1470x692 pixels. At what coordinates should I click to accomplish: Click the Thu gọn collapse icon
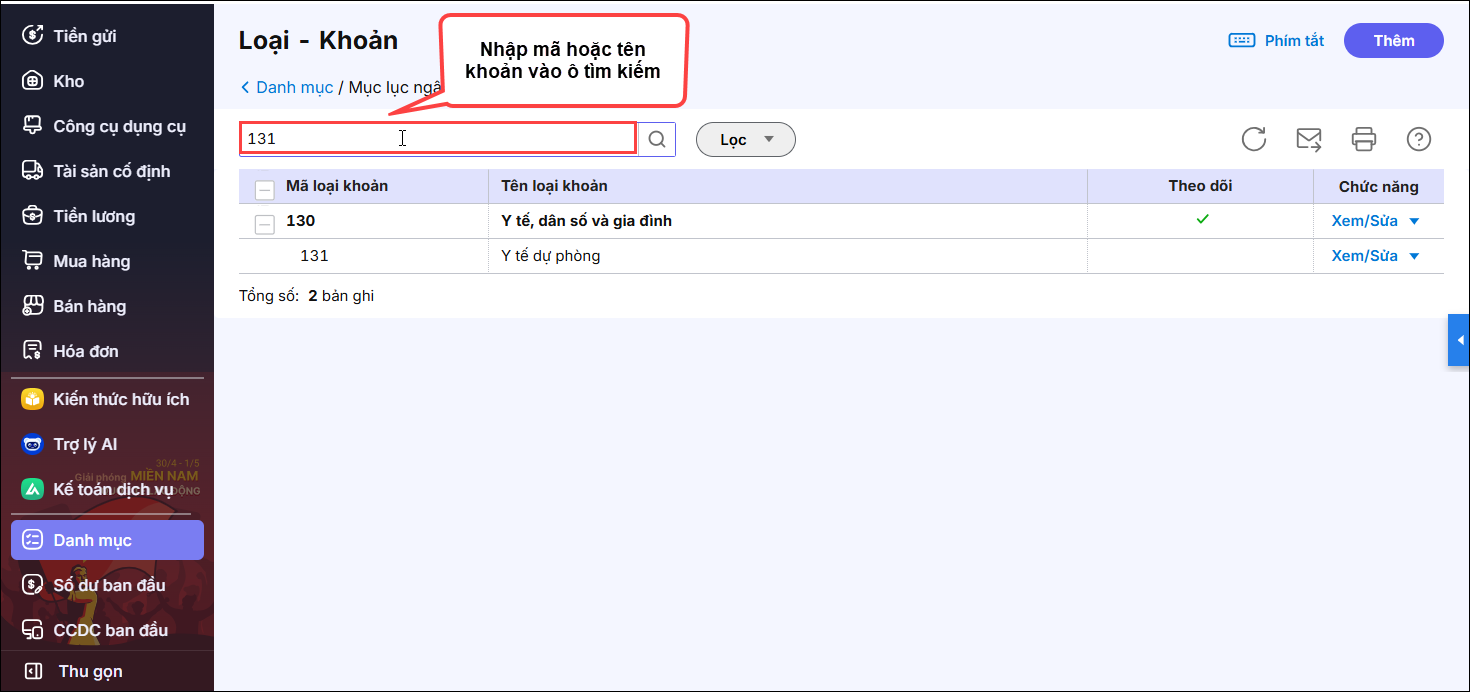point(33,671)
